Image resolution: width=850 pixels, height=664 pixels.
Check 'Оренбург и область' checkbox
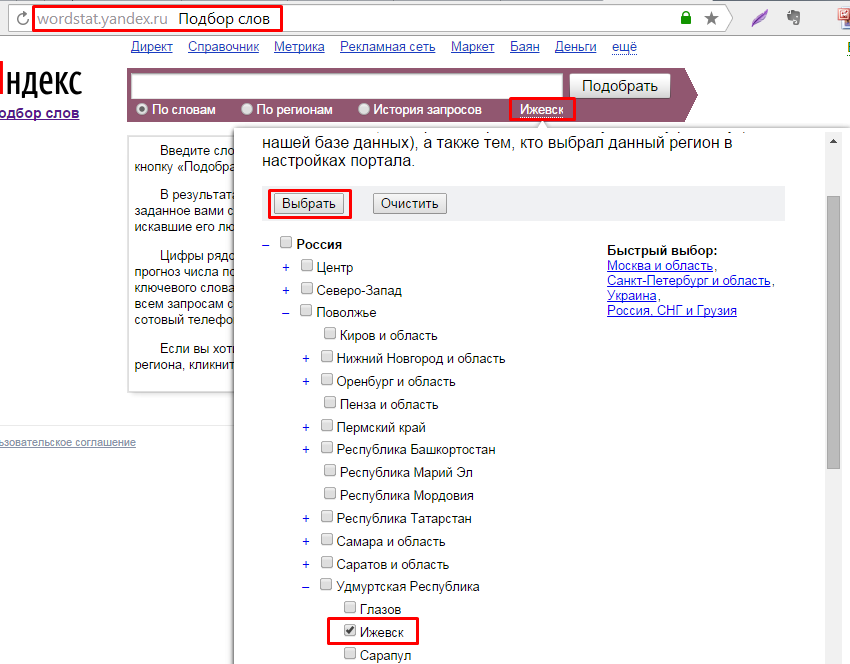(326, 379)
